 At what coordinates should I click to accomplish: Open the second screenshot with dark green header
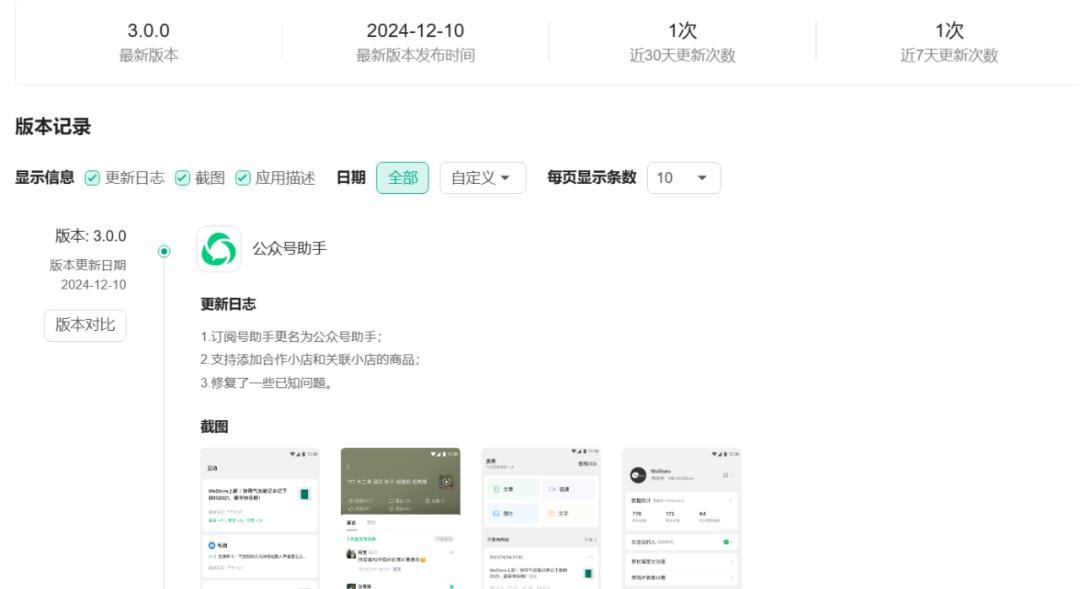click(400, 518)
